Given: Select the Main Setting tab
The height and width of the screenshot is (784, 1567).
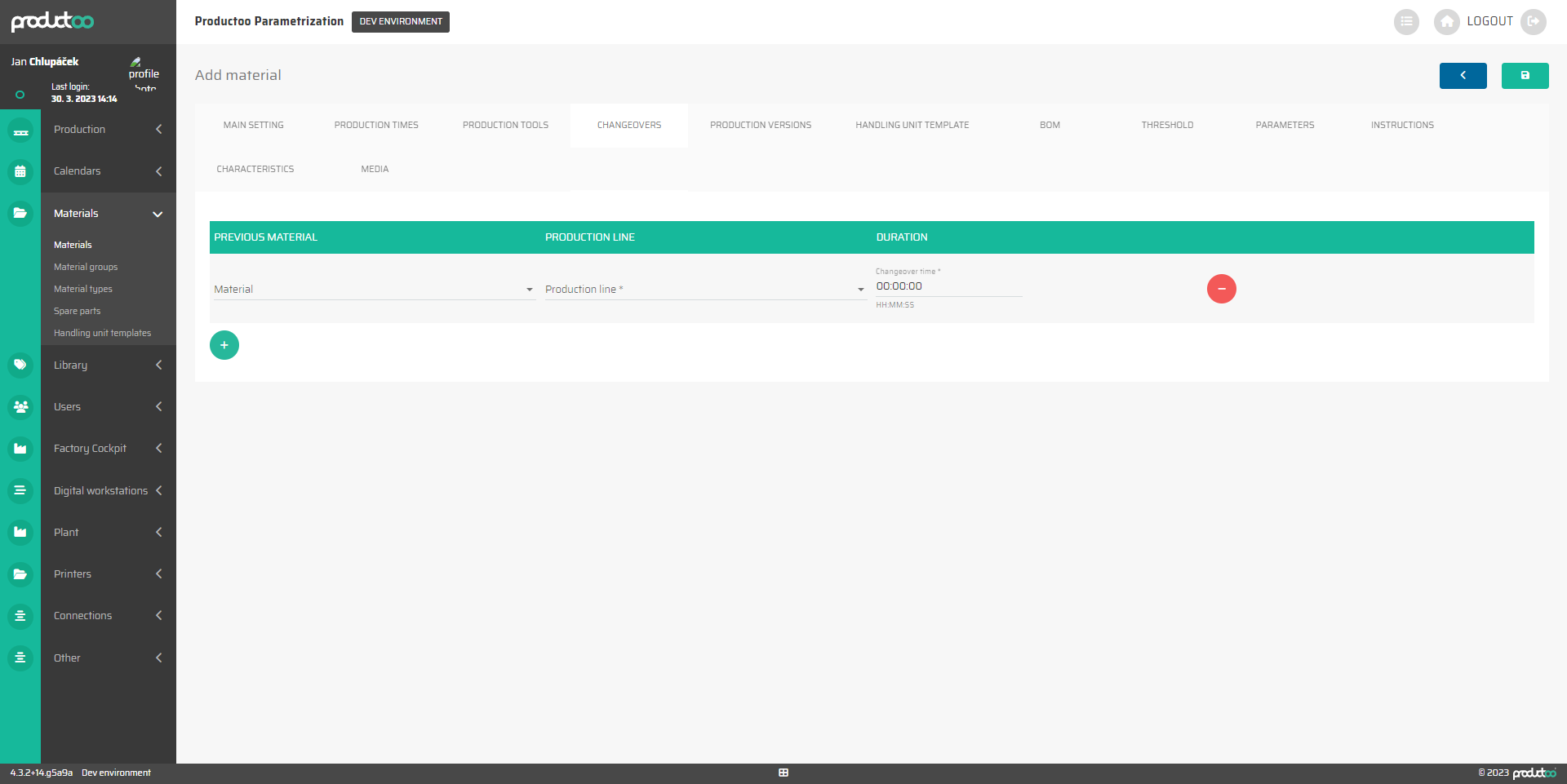Looking at the screenshot, I should (x=253, y=125).
